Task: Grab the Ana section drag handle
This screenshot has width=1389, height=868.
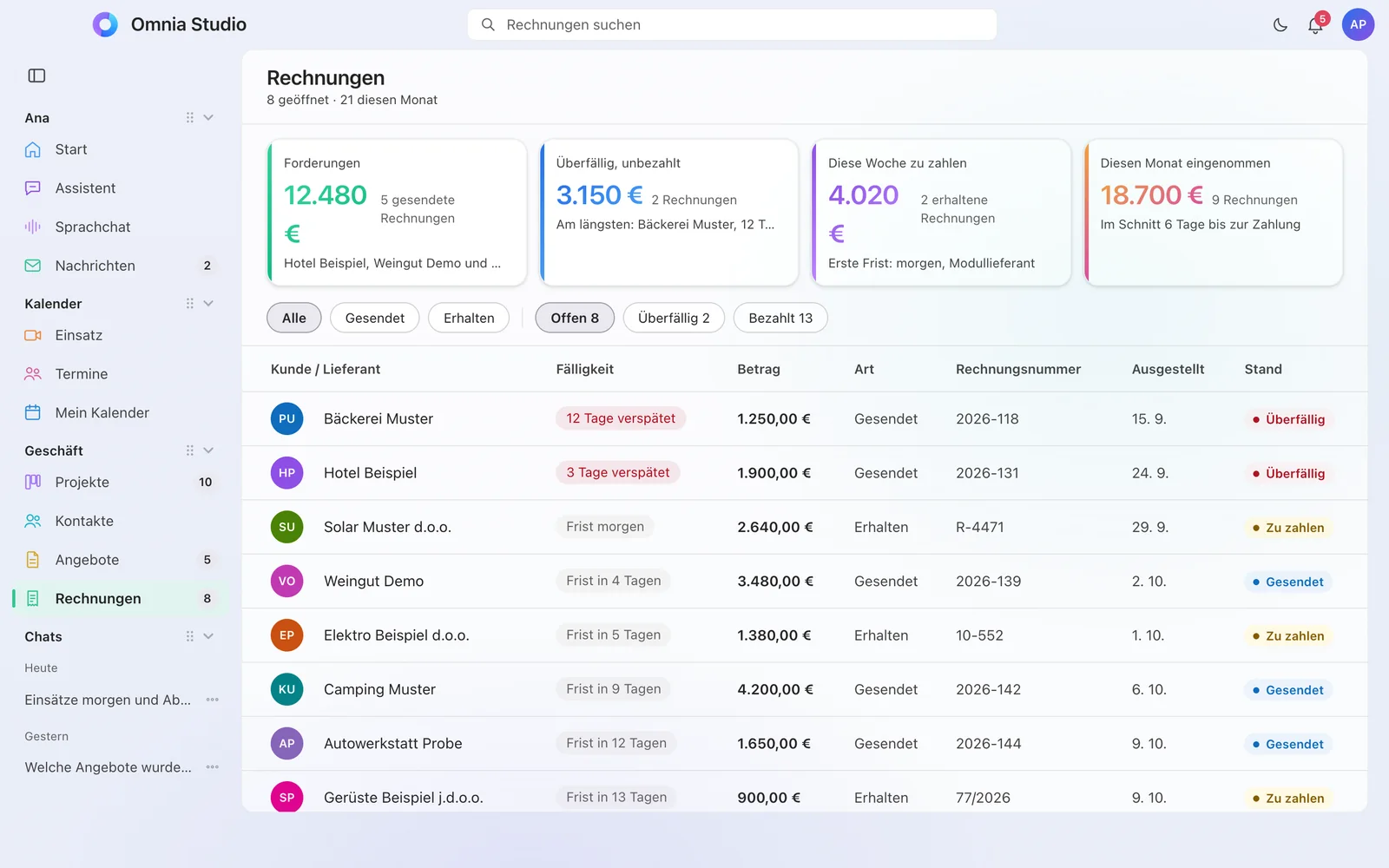Action: pyautogui.click(x=189, y=117)
